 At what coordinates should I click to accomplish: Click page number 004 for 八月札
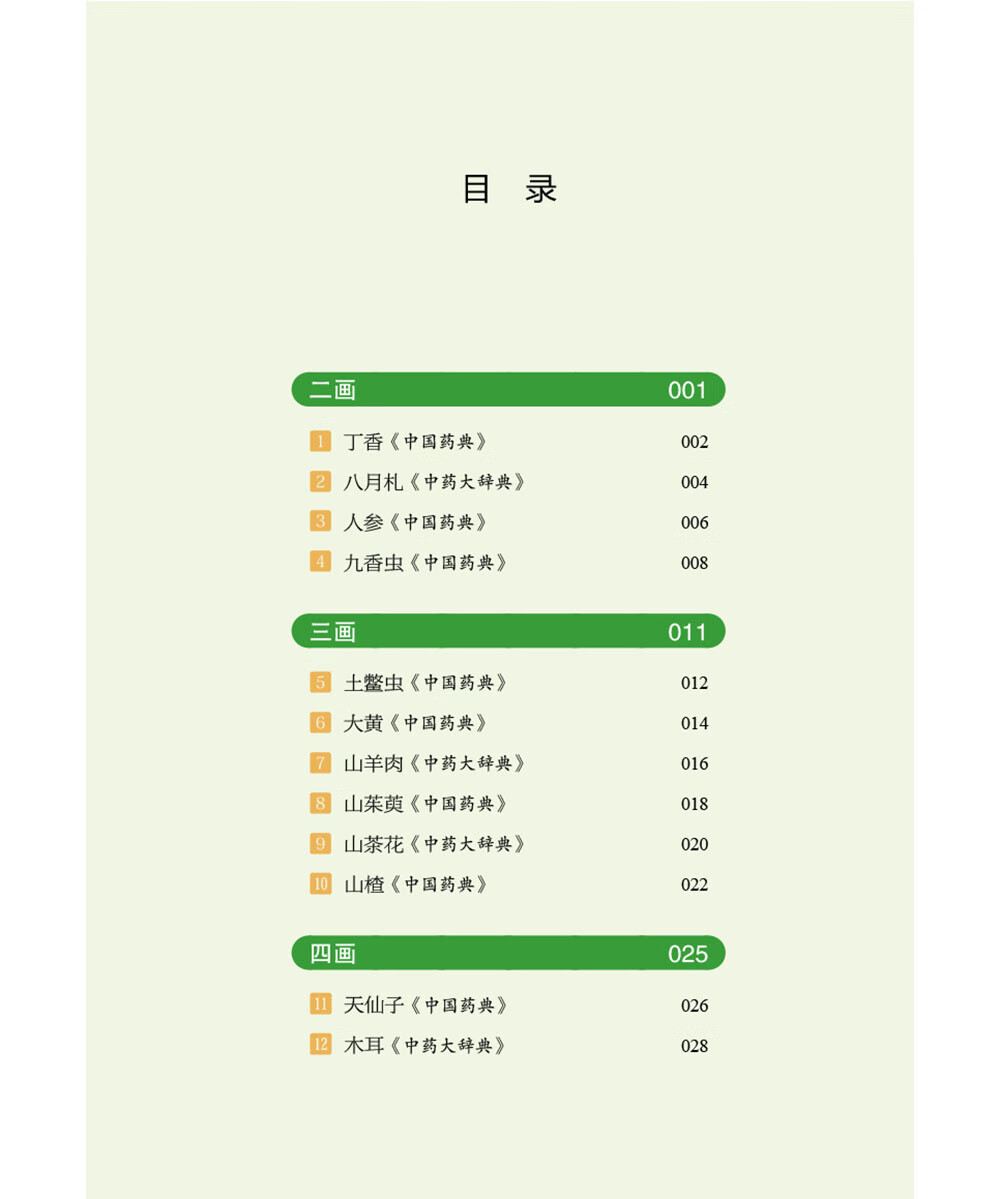coord(694,483)
